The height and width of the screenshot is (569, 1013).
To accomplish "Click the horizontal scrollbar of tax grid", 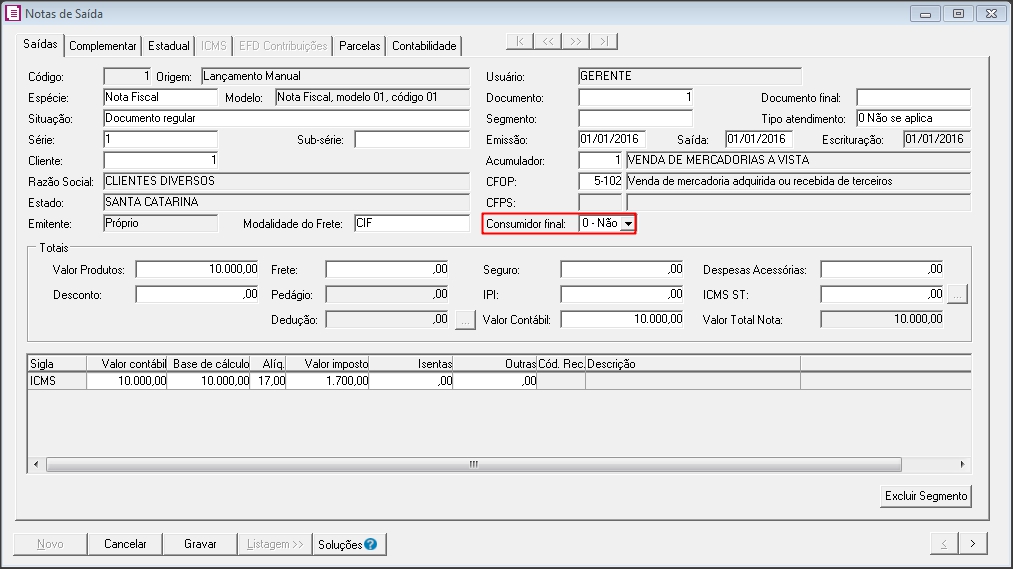I will [475, 465].
